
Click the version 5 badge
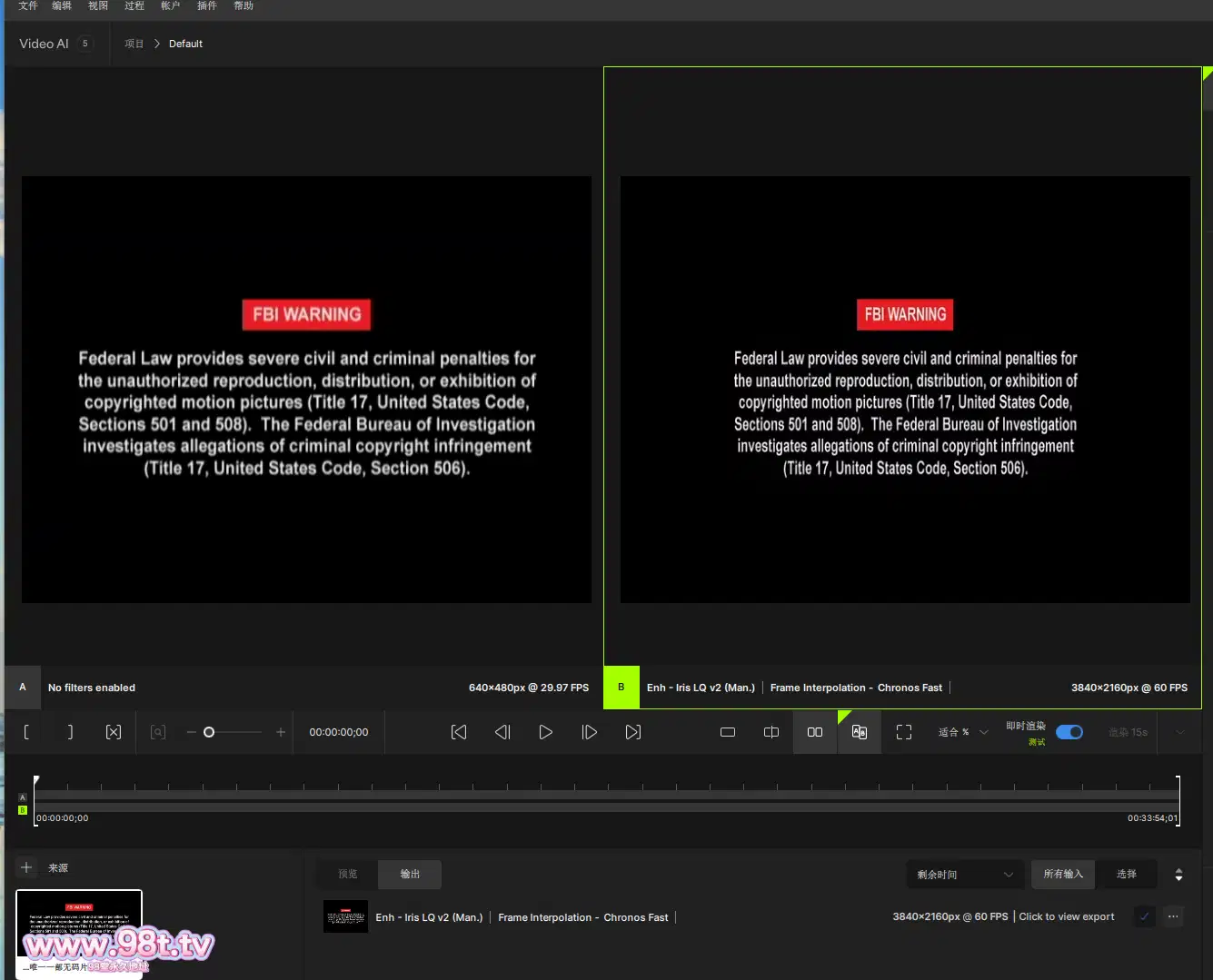click(x=85, y=44)
